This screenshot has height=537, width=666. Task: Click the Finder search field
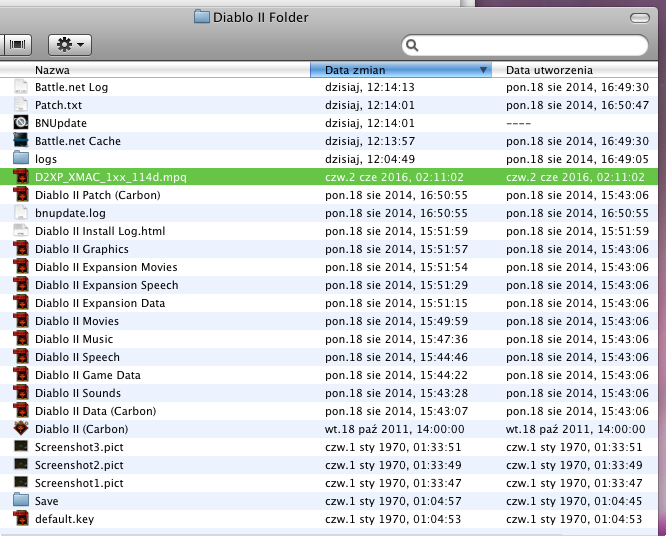click(x=525, y=45)
